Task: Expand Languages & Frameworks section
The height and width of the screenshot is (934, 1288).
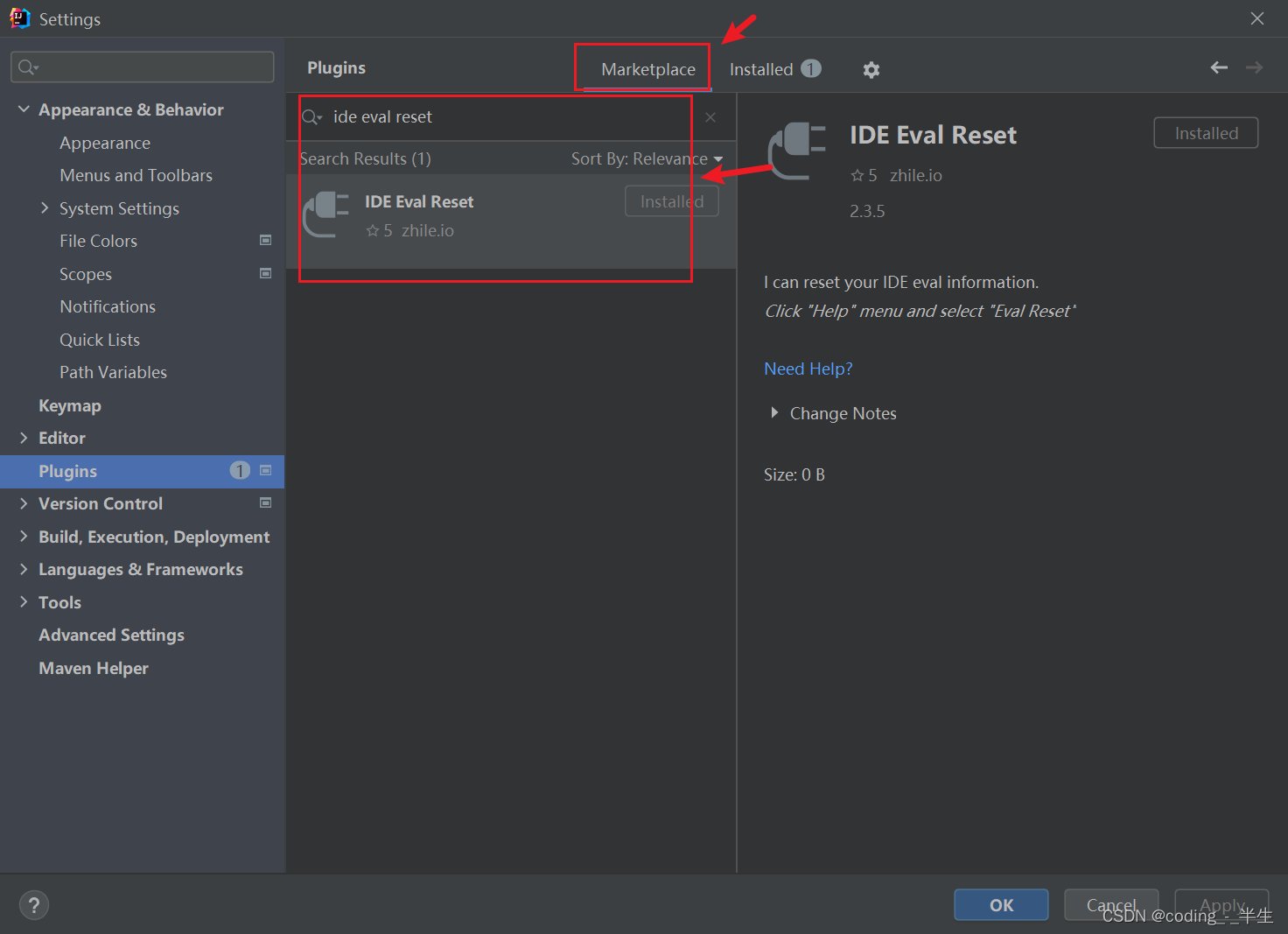Action: (x=24, y=569)
